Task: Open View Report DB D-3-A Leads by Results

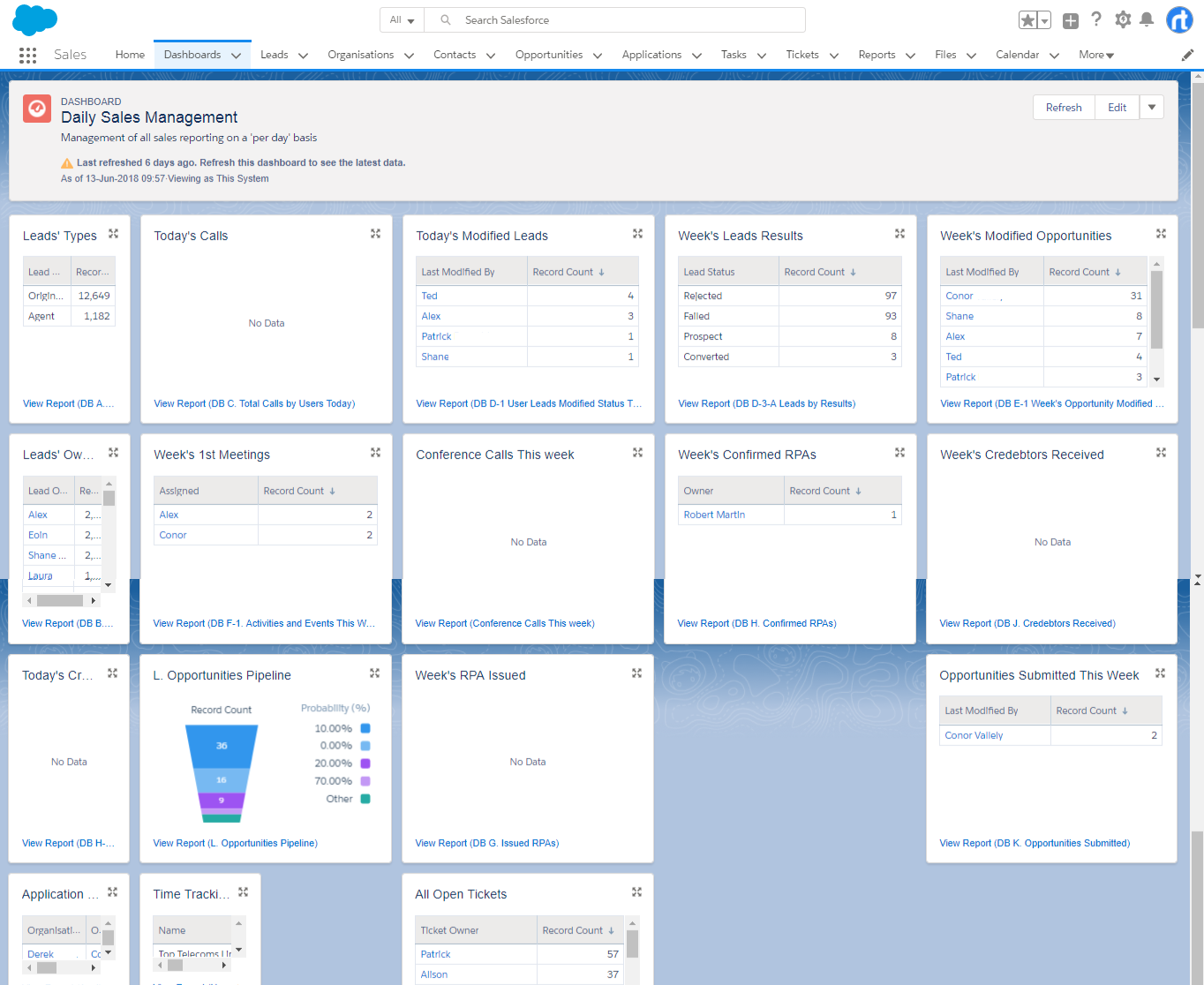Action: pos(766,403)
